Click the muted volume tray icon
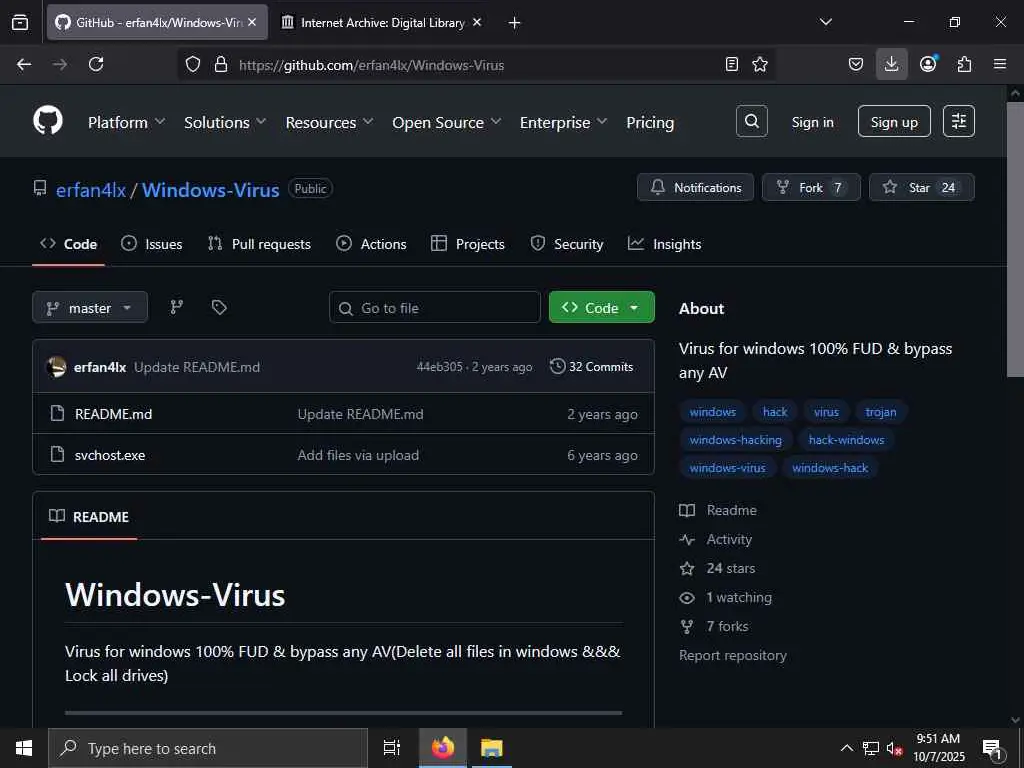This screenshot has width=1024, height=768. pyautogui.click(x=894, y=748)
